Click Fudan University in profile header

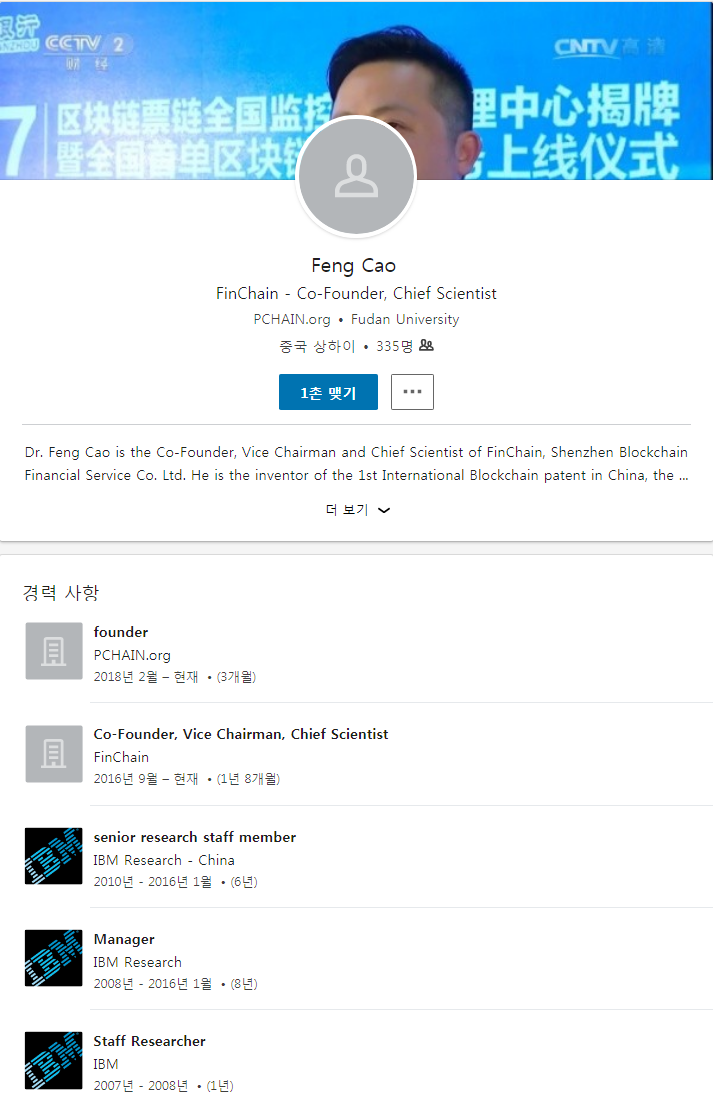405,320
